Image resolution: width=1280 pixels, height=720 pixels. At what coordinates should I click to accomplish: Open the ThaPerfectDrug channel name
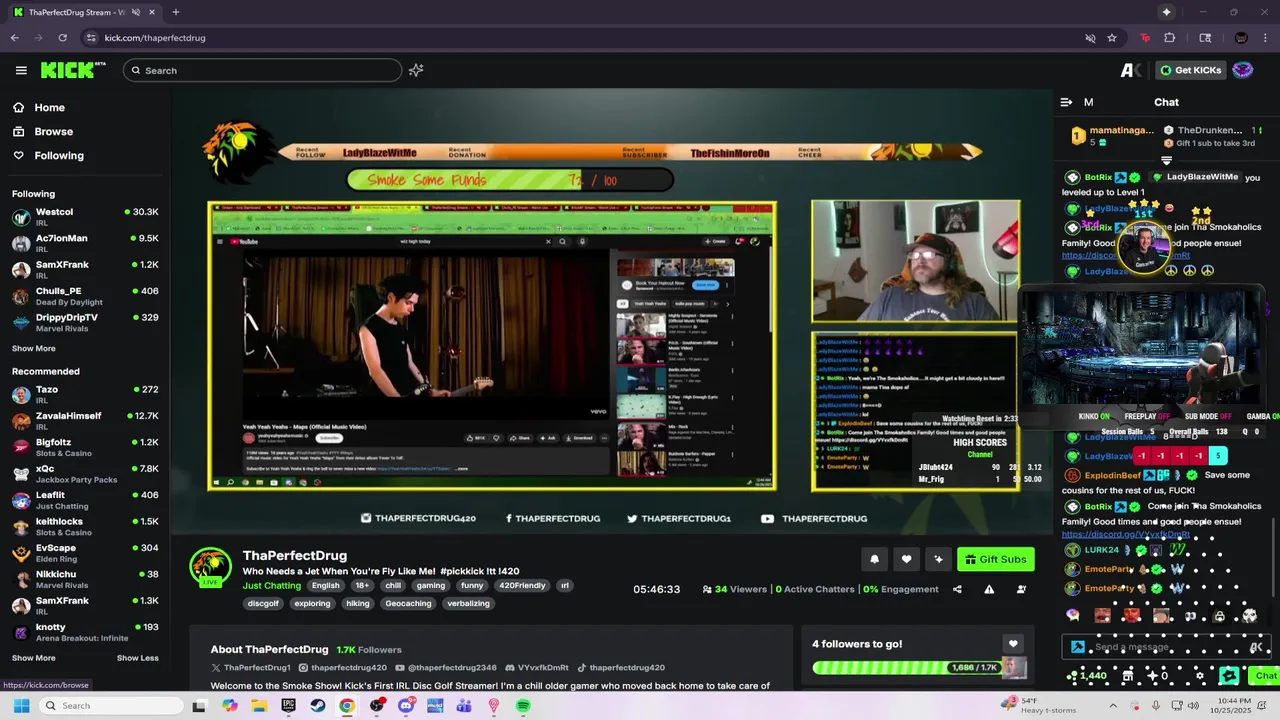point(295,556)
